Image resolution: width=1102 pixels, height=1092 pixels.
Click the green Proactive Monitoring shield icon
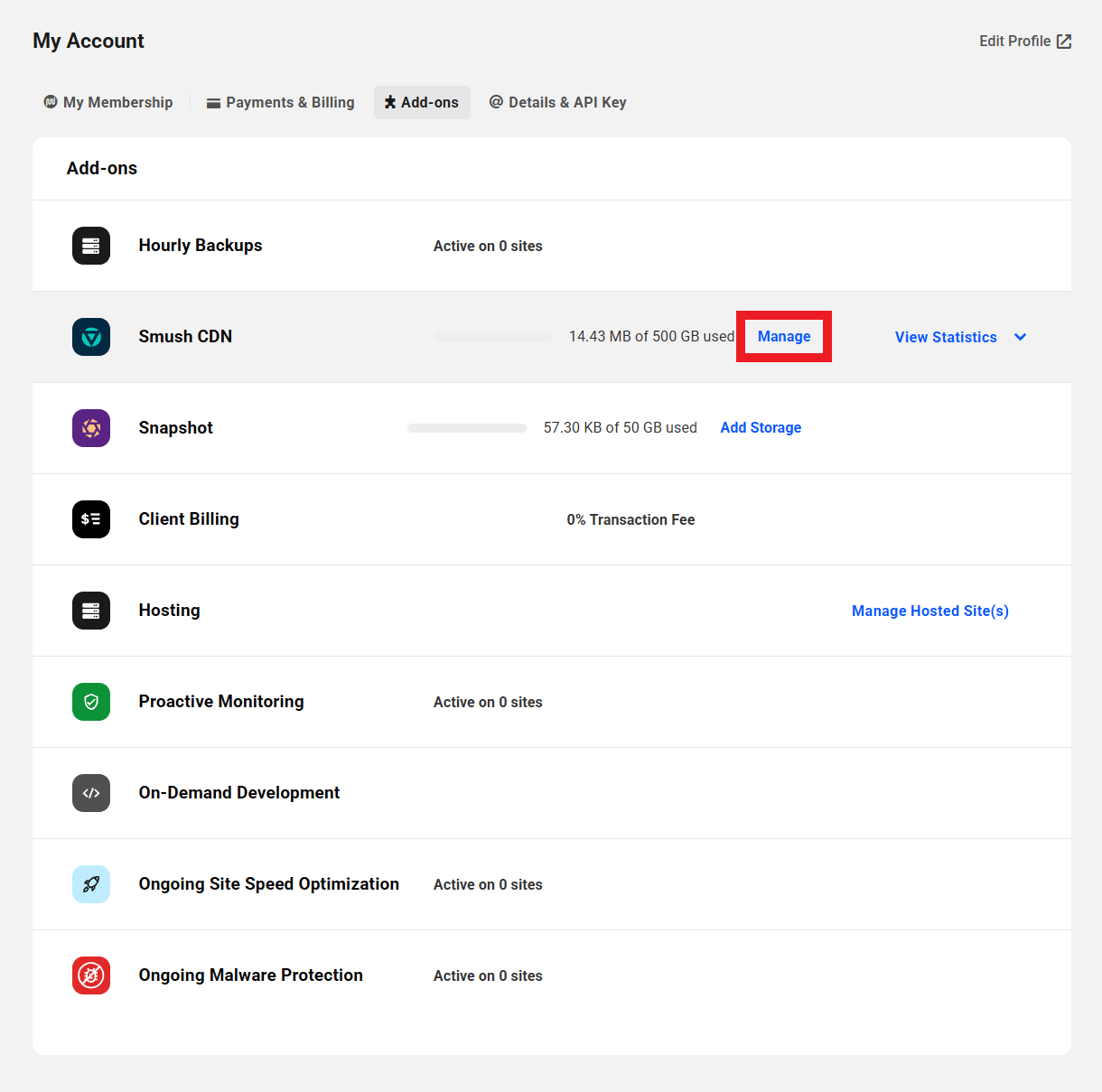coord(91,702)
